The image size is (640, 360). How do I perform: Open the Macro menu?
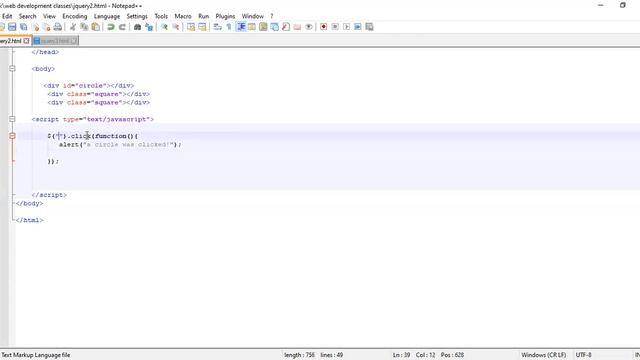tap(183, 16)
